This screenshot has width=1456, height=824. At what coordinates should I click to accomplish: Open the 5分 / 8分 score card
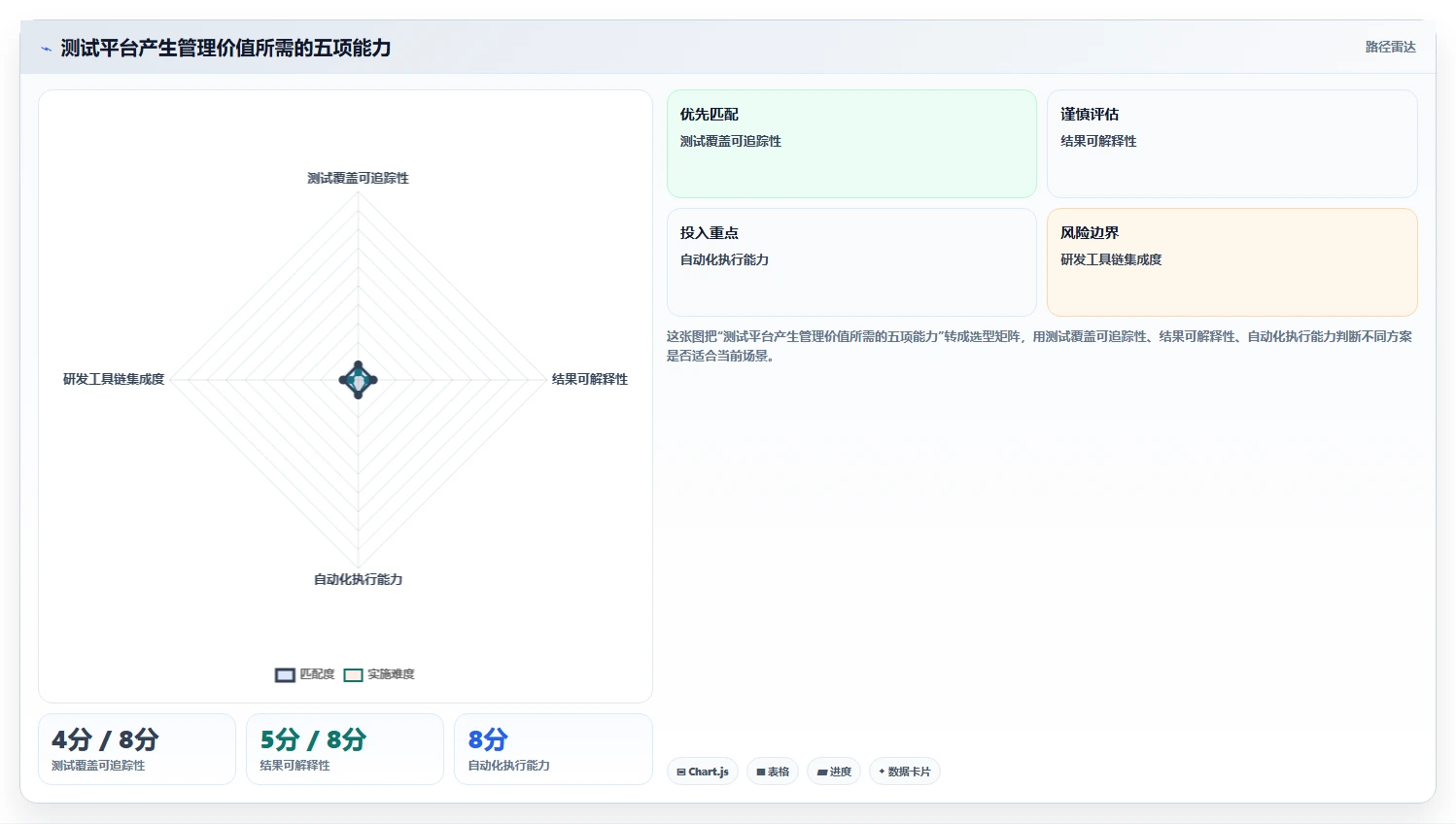coord(345,749)
